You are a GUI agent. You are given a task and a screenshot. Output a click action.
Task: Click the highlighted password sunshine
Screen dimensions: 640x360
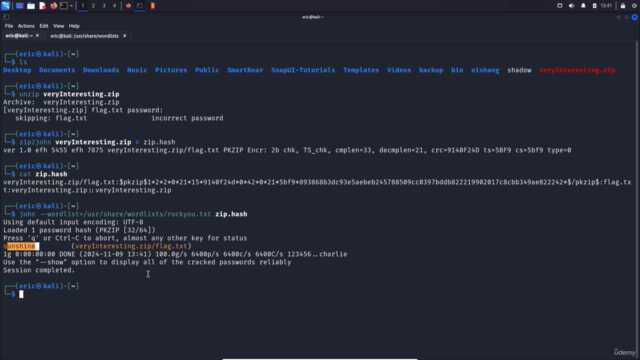click(21, 246)
